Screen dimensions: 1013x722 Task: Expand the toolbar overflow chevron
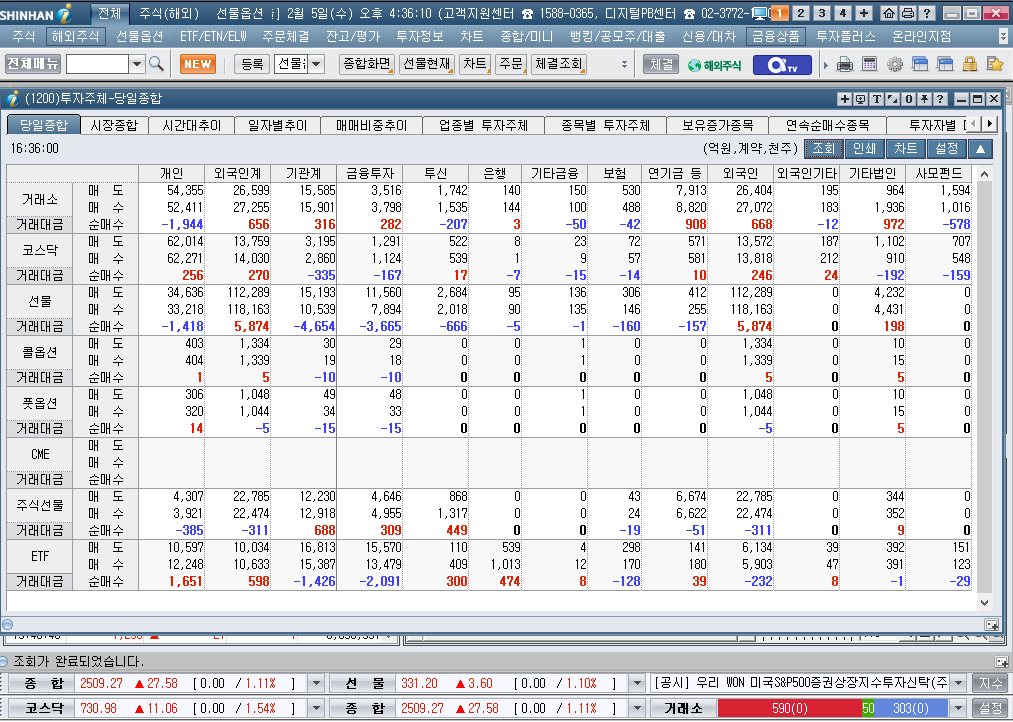point(624,64)
